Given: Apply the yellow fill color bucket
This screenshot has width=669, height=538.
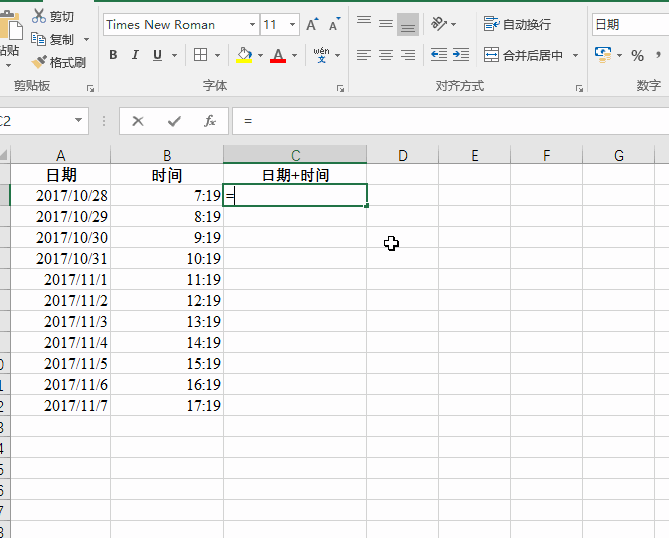Looking at the screenshot, I should [x=244, y=55].
